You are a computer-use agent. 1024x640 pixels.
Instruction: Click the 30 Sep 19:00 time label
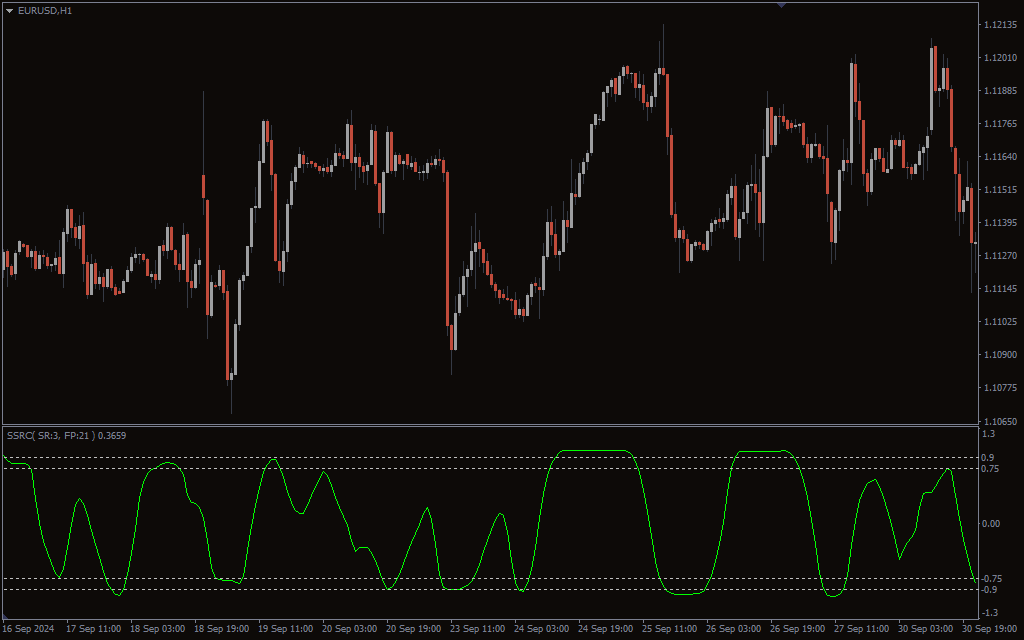click(x=990, y=629)
